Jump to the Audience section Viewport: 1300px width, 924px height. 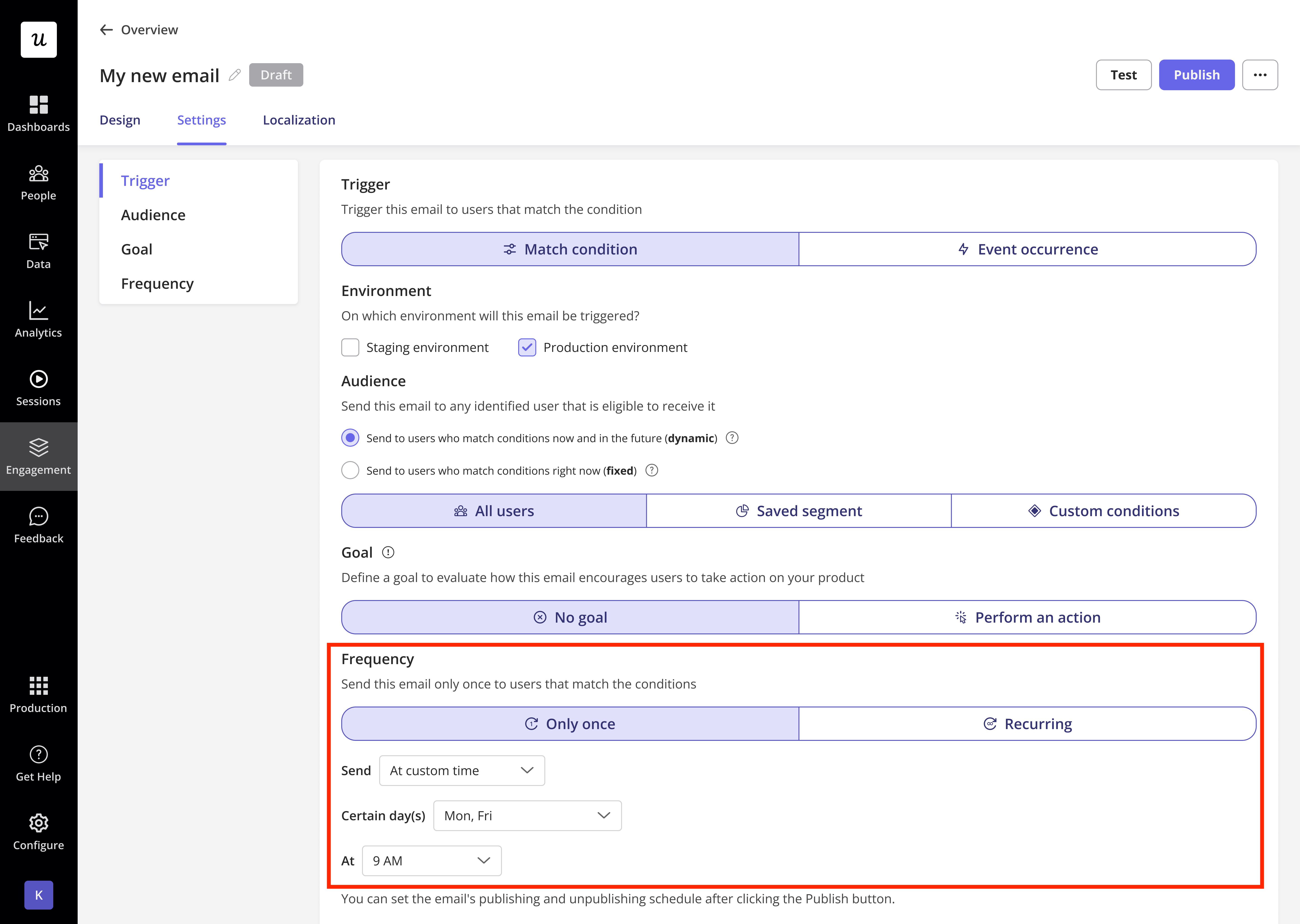click(199, 215)
